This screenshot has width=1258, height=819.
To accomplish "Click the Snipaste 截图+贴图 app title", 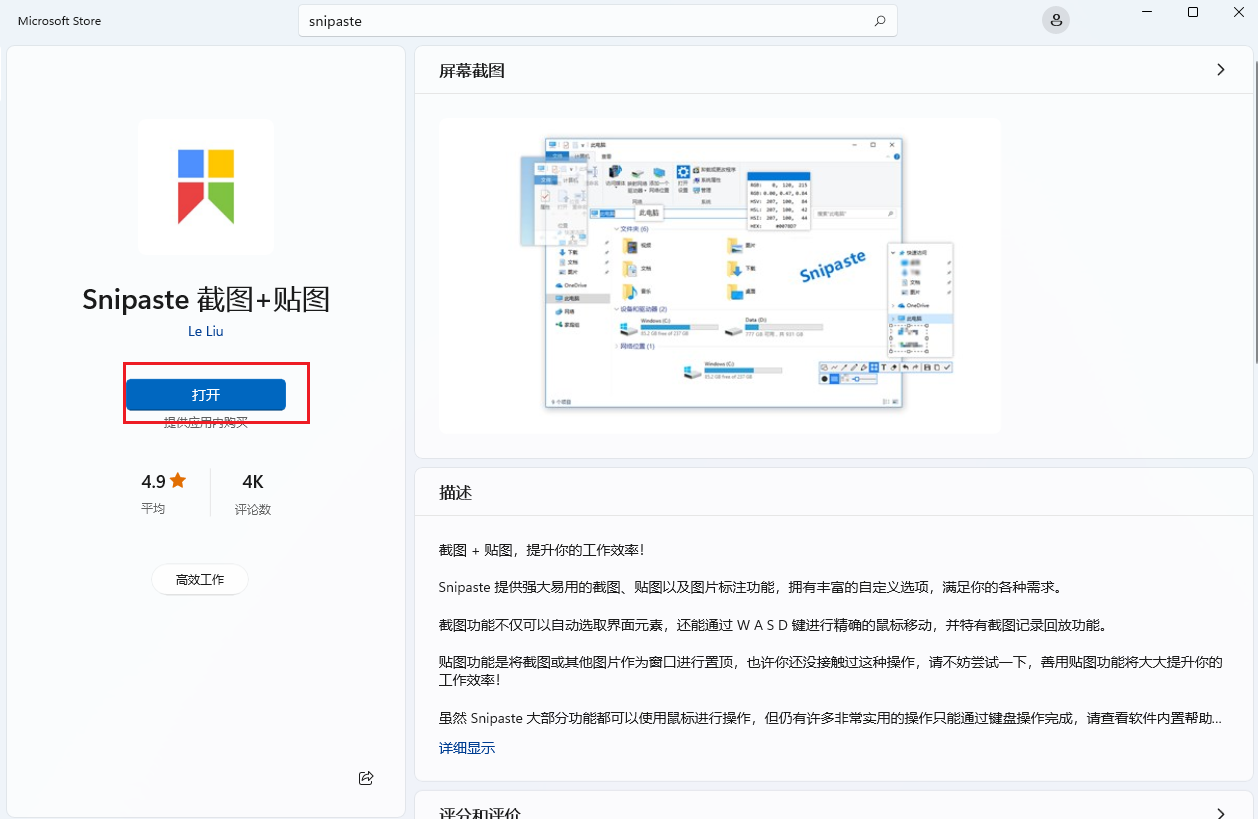I will (x=206, y=299).
